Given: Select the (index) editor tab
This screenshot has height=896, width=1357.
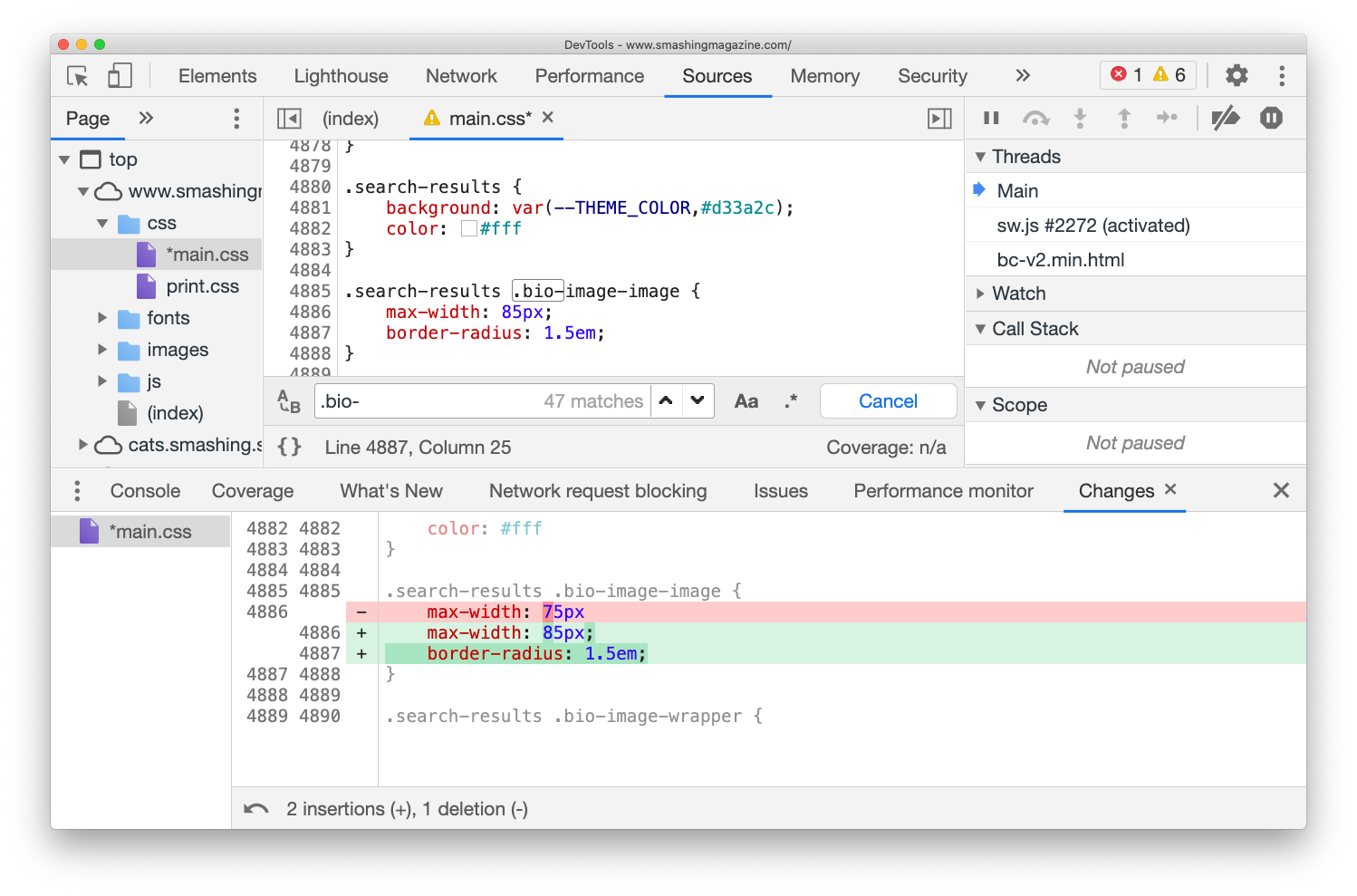Looking at the screenshot, I should click(351, 119).
